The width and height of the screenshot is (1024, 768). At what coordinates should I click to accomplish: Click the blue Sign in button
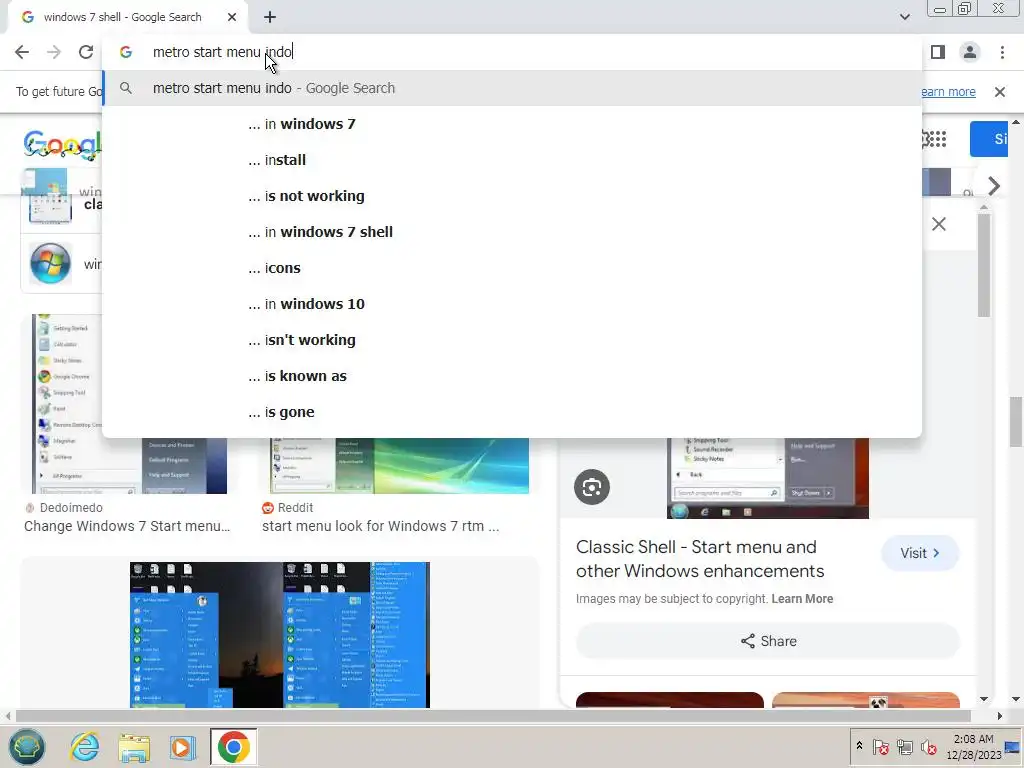[989, 138]
